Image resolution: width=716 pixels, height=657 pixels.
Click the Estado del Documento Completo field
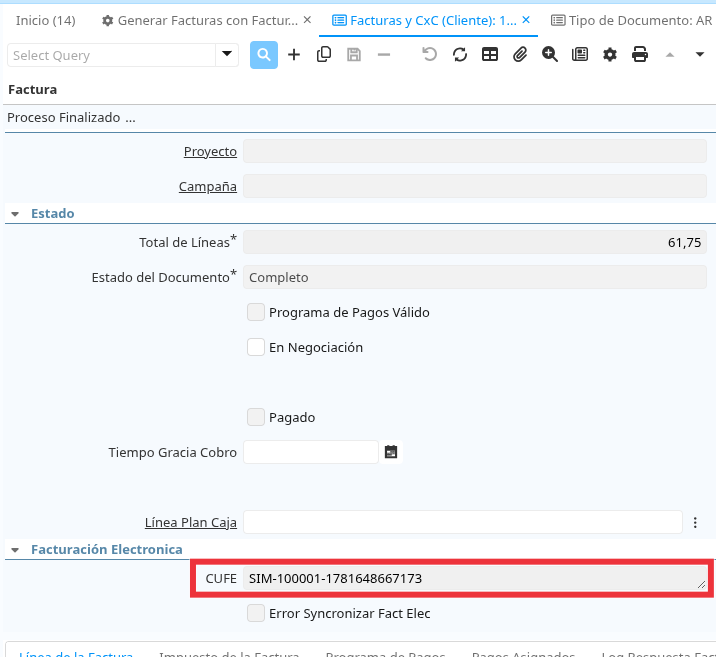[x=475, y=277]
